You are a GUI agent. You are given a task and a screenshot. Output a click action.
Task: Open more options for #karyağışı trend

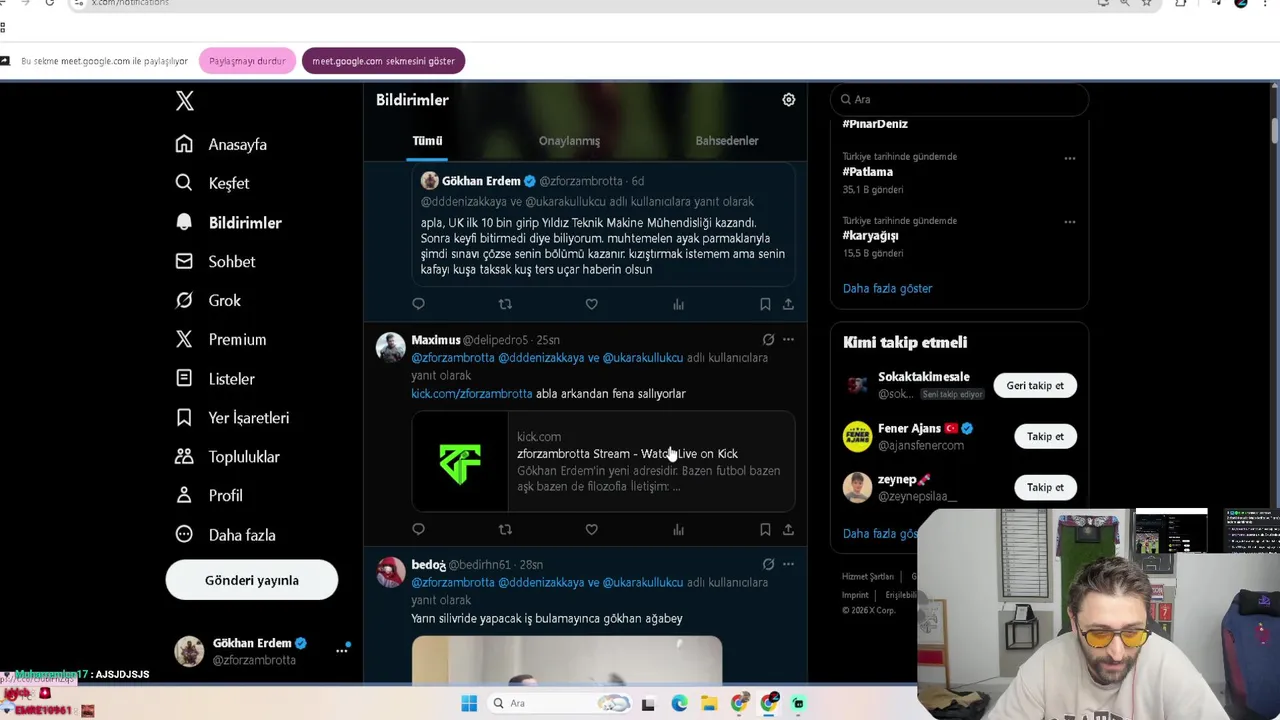coord(1070,222)
